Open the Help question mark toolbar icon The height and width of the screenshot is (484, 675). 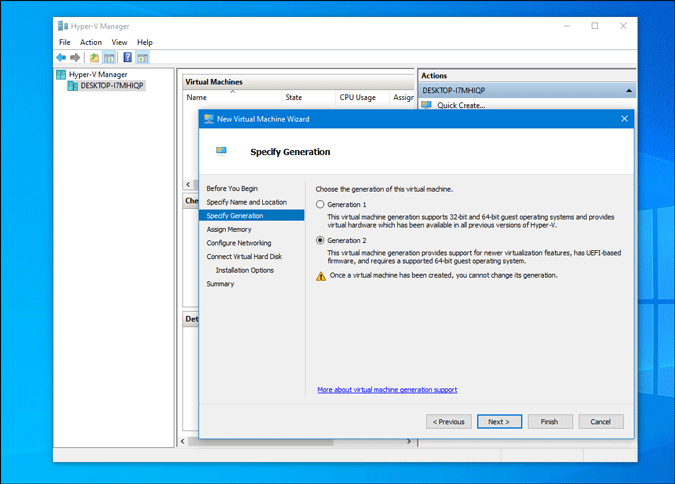(x=127, y=57)
